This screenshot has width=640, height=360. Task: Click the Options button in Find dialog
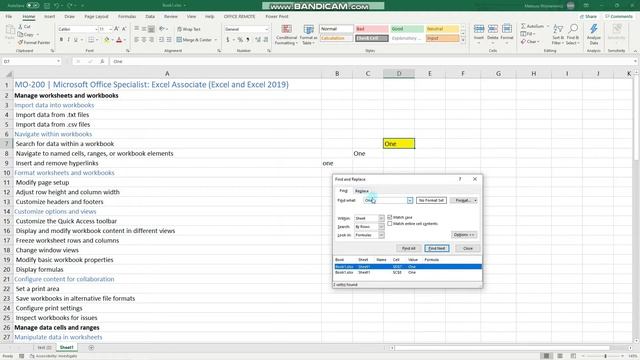point(464,235)
